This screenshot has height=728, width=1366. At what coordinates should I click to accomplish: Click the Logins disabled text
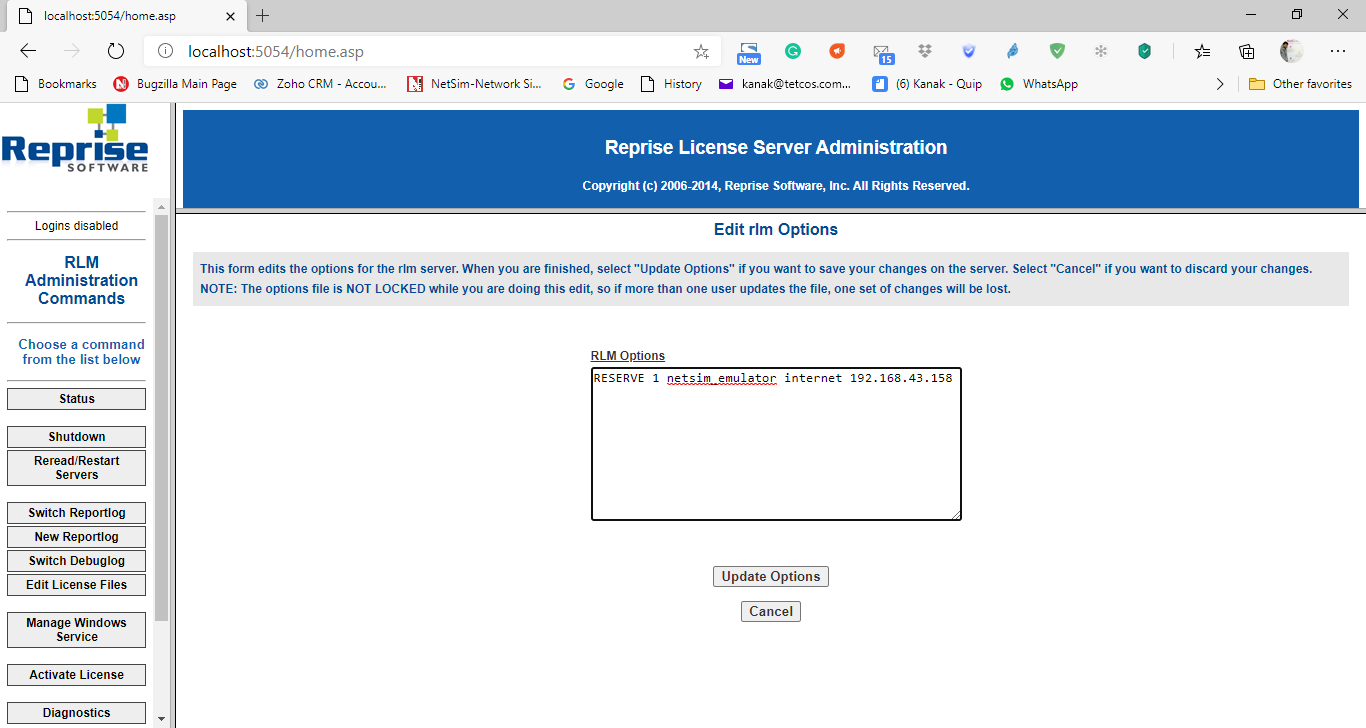click(76, 226)
